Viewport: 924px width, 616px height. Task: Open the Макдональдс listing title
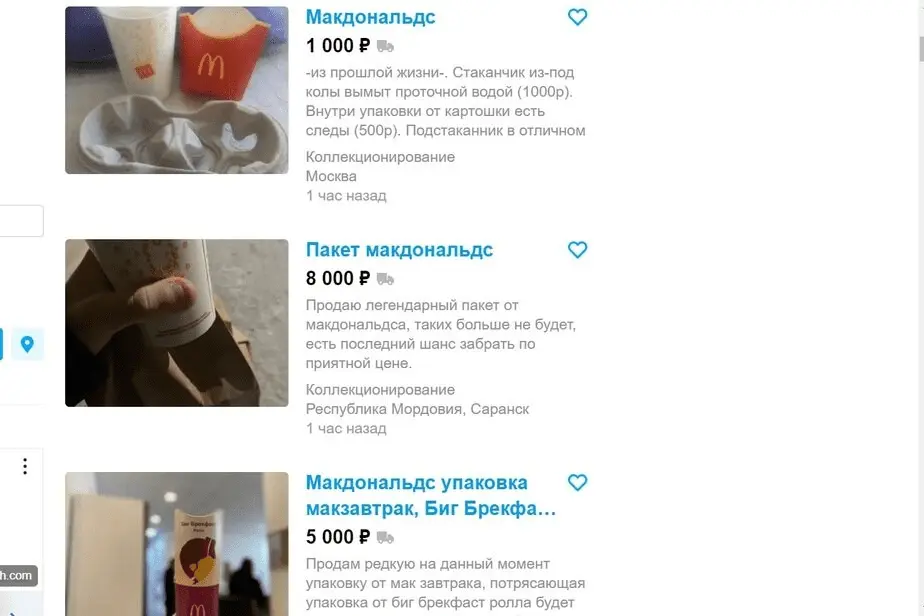370,17
